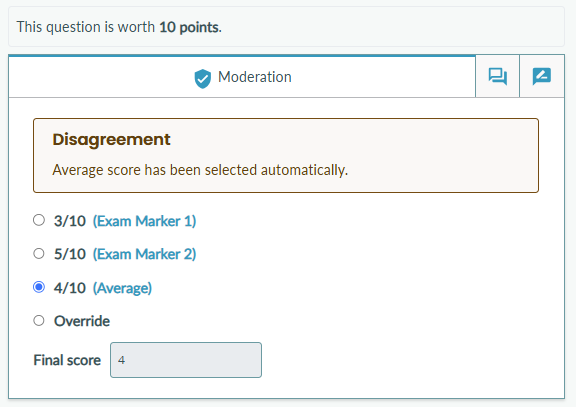Screen dimensions: 576x407
Task: Click the shield checkmark icon beside Moderation
Action: (x=202, y=79)
